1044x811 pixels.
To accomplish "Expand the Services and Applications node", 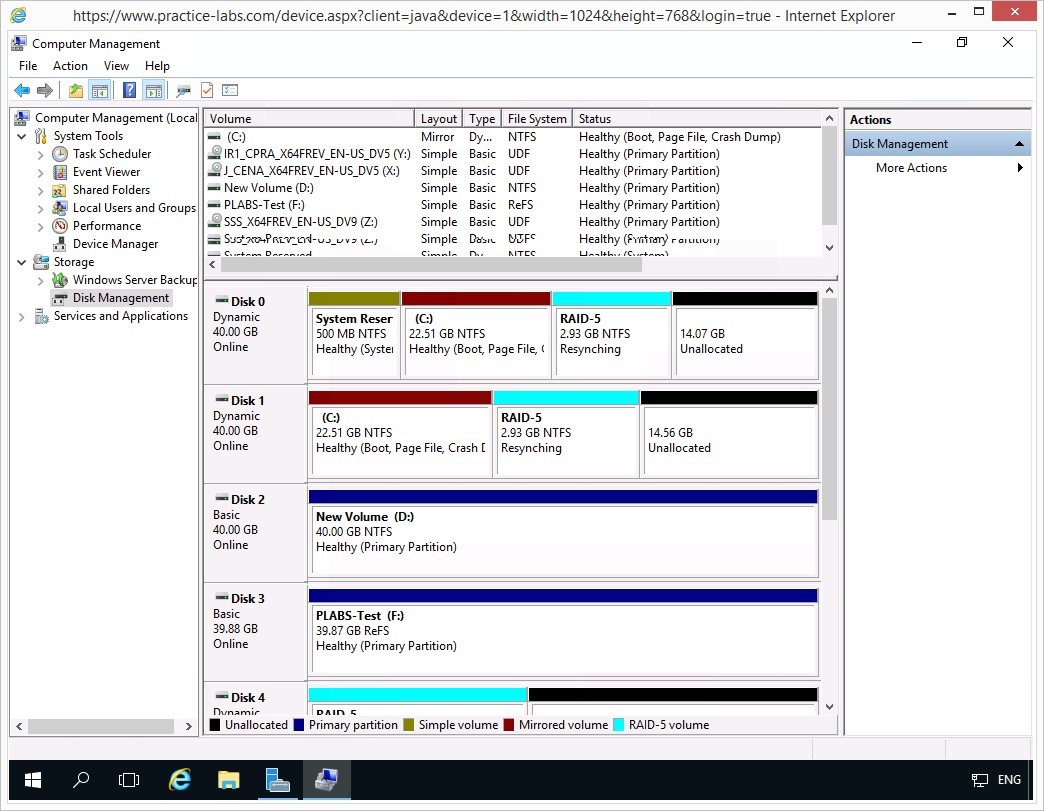I will coord(22,316).
